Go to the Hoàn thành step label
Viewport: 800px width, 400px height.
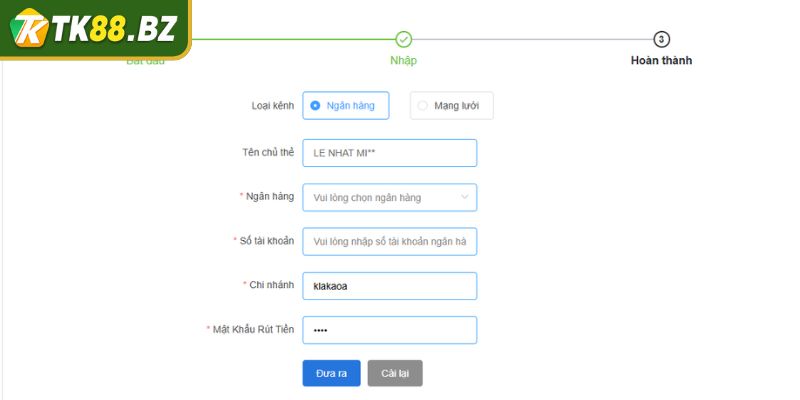[661, 61]
